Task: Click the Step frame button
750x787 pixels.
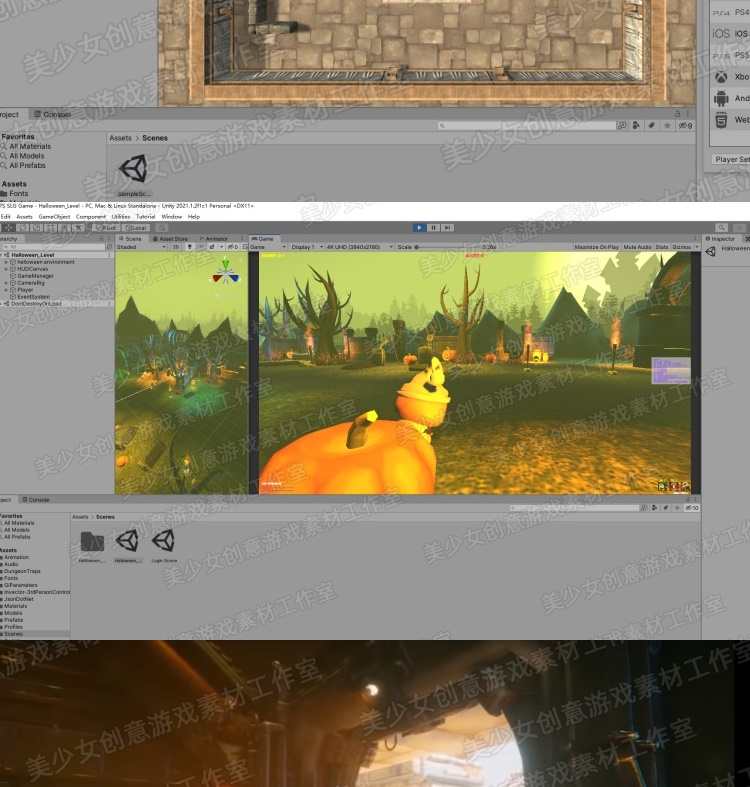Action: click(x=448, y=228)
